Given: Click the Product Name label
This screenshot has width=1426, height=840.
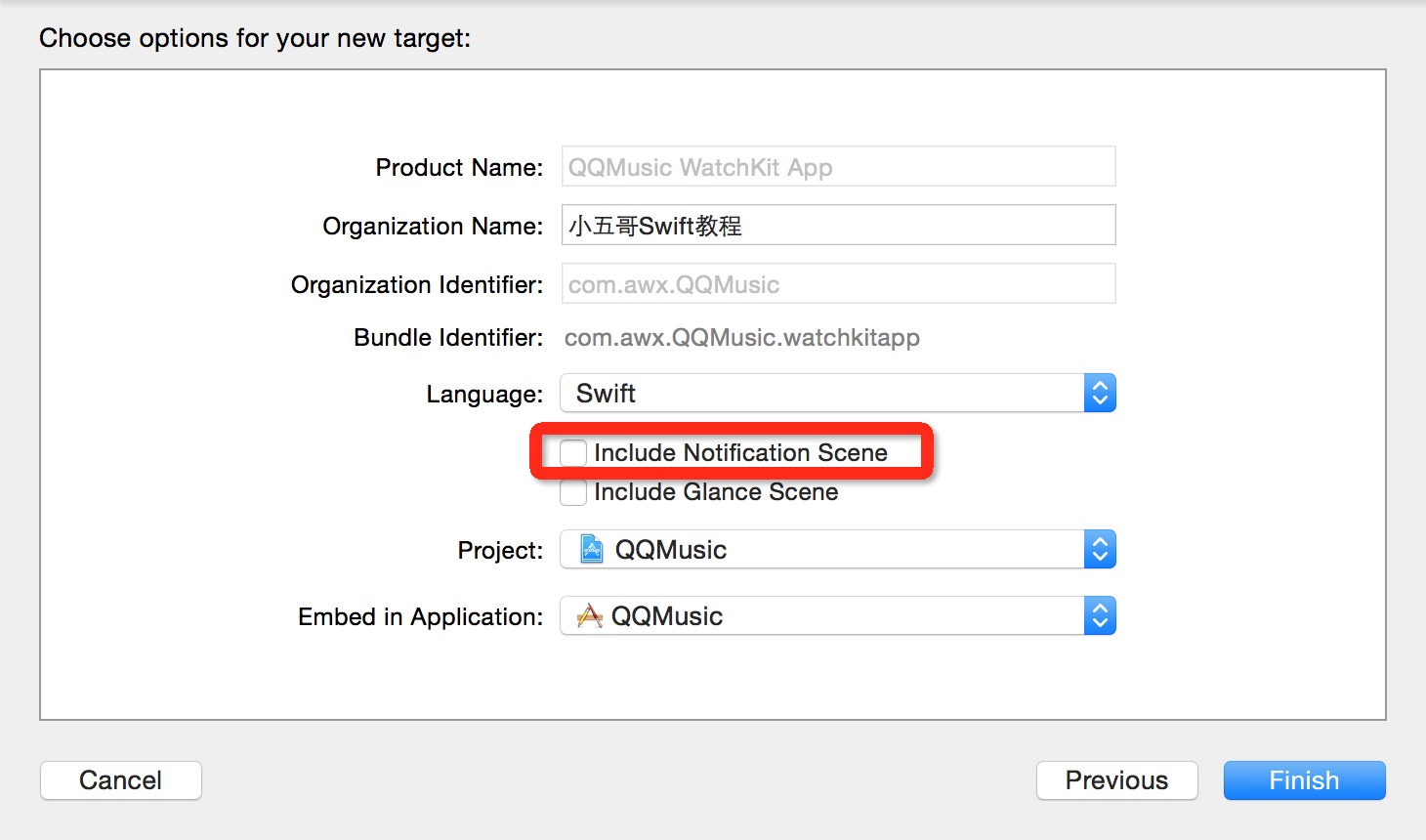Looking at the screenshot, I should (x=459, y=167).
